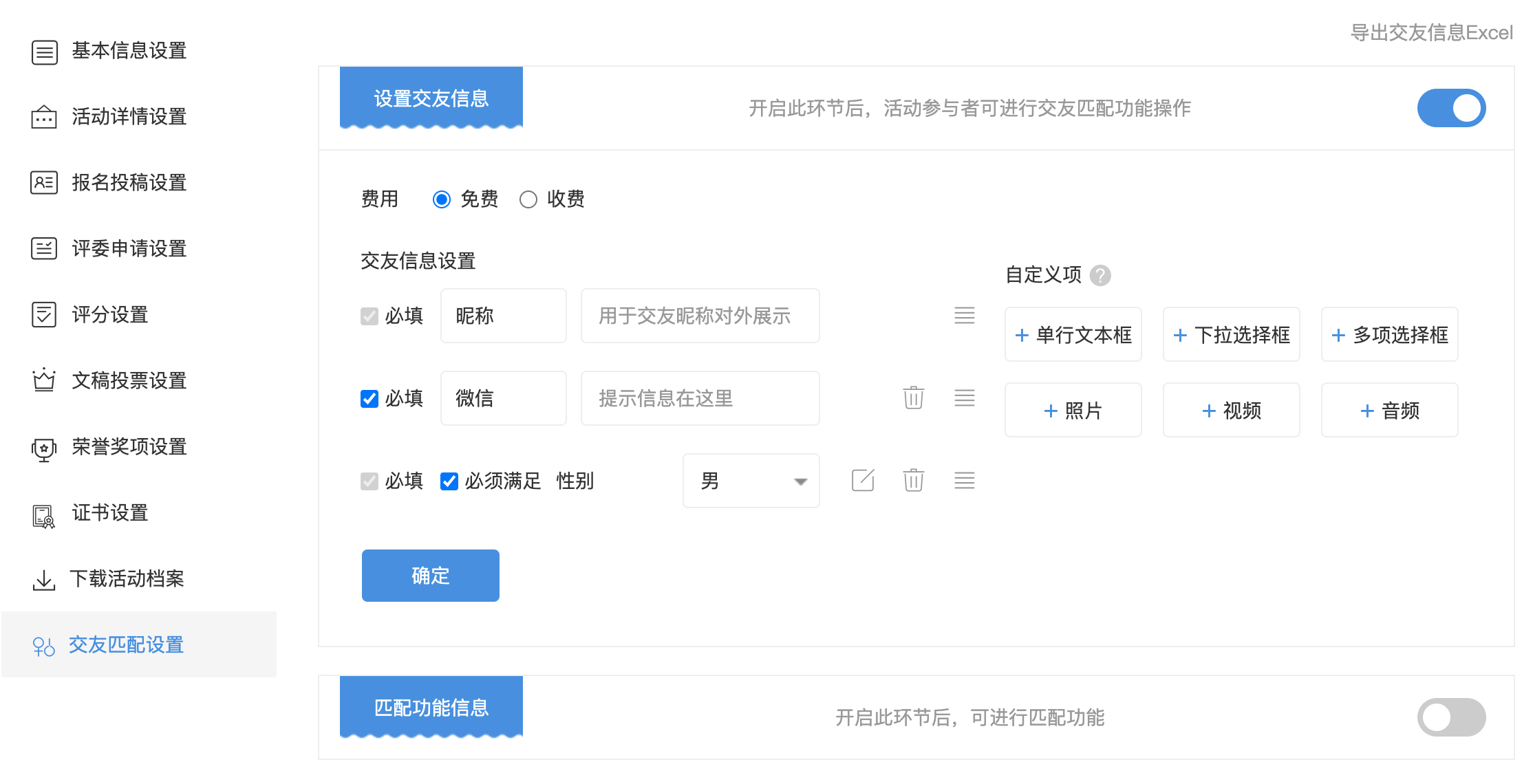Click the edit icon in 性别 row
This screenshot has width=1533, height=784.
862,480
